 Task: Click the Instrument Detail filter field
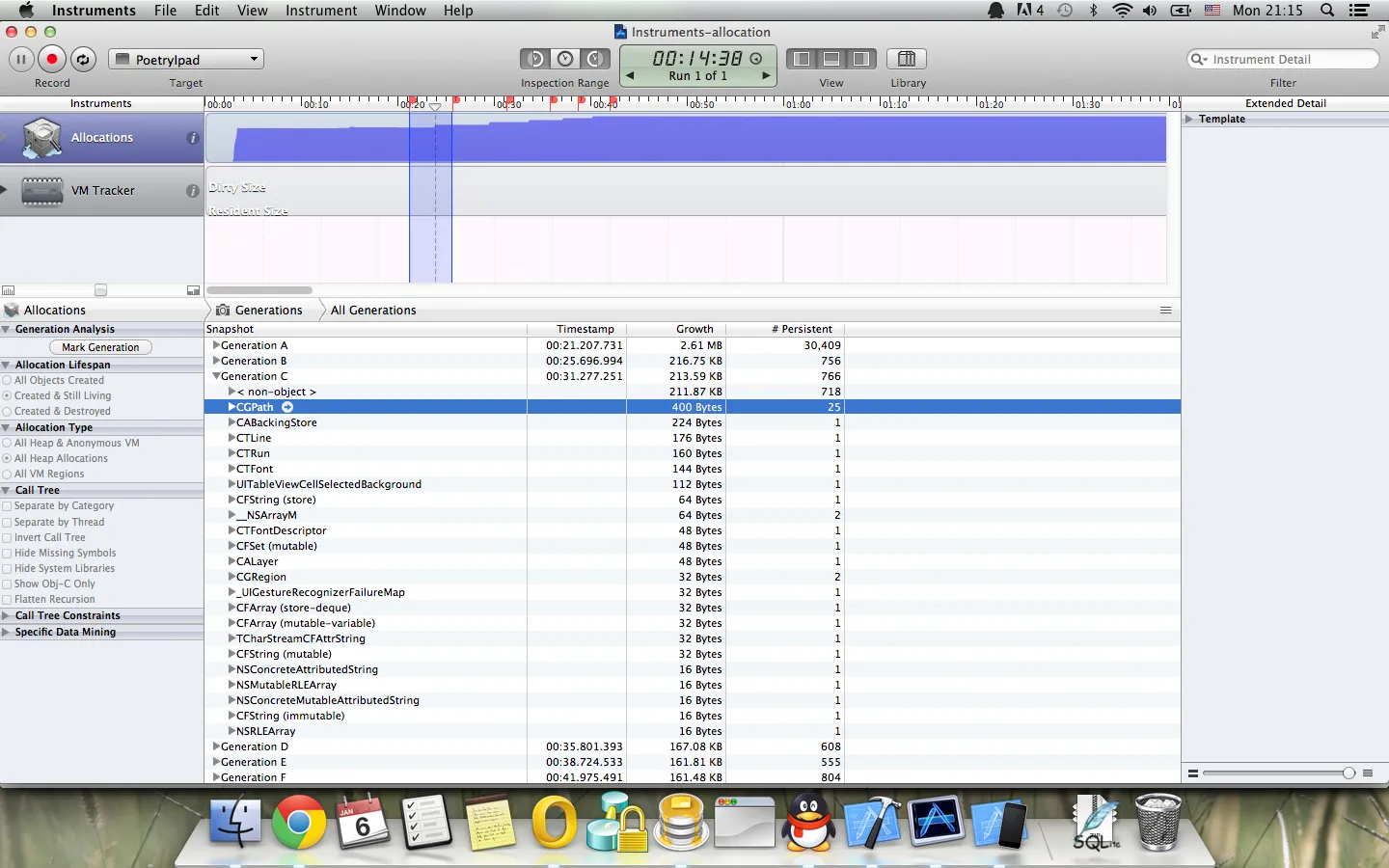pyautogui.click(x=1283, y=59)
